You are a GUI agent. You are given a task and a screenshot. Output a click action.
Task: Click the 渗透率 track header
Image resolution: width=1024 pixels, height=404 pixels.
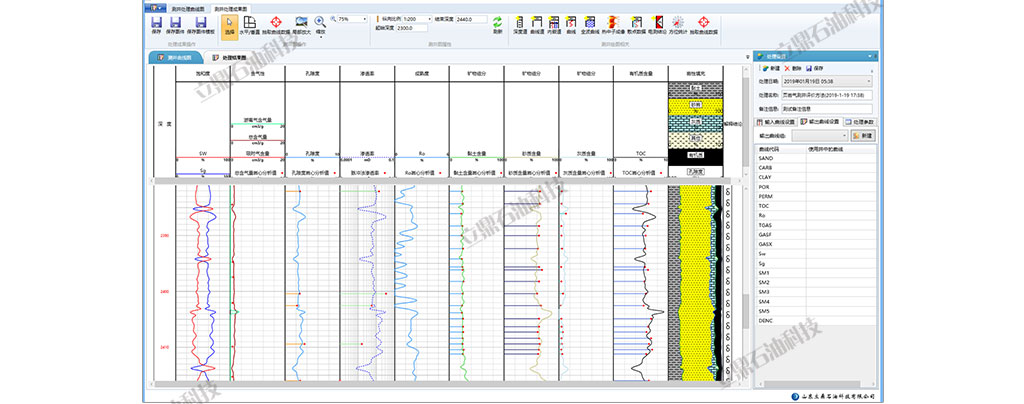click(x=367, y=74)
